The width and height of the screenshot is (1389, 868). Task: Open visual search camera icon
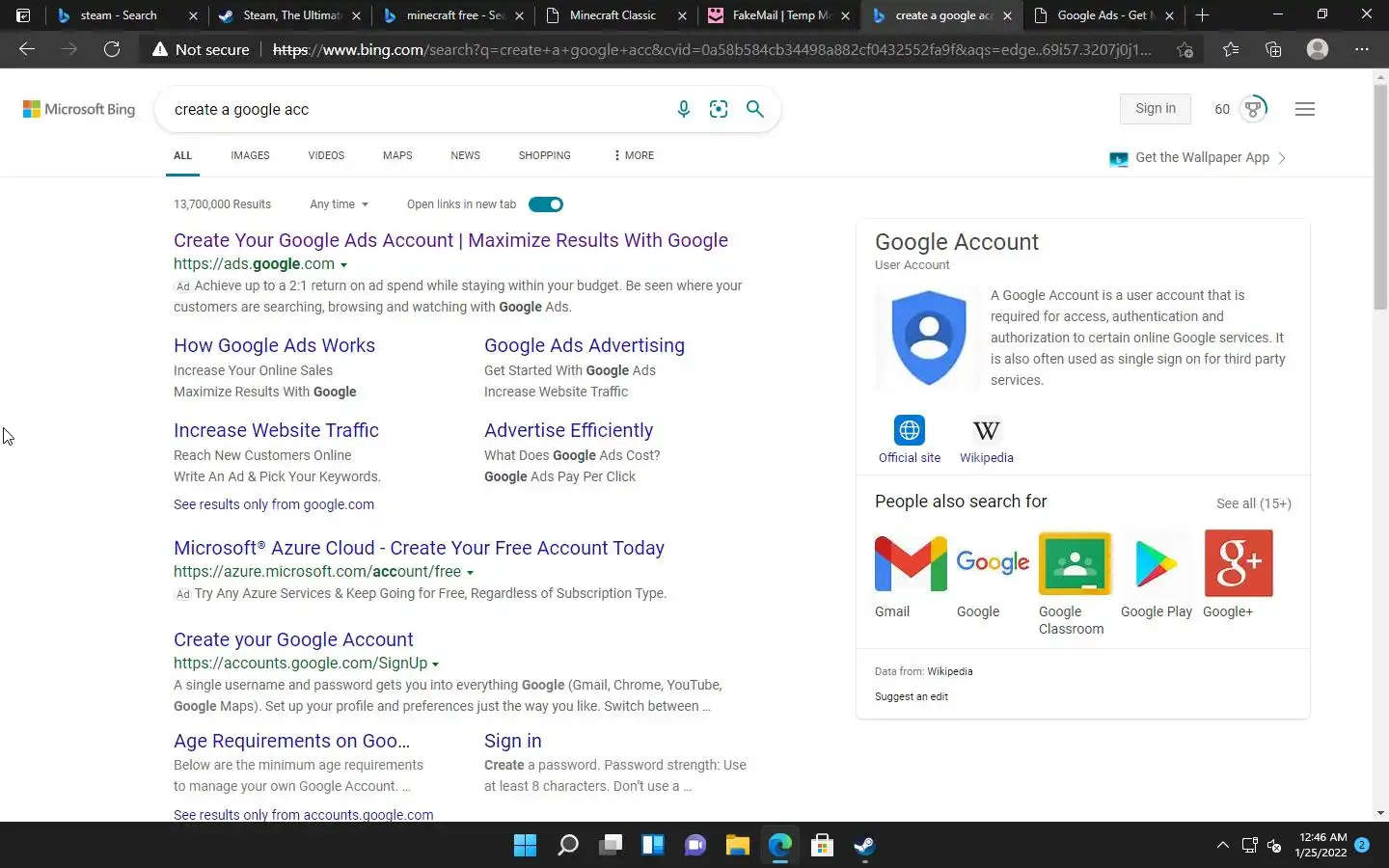[x=719, y=109]
